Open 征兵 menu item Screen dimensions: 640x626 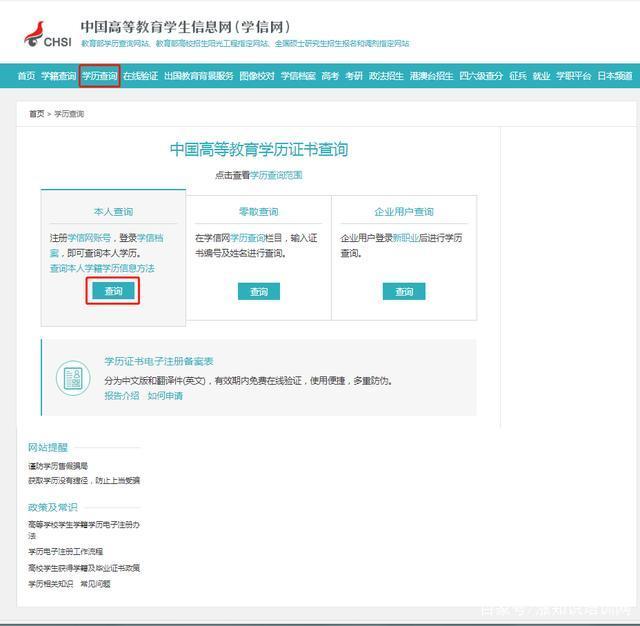pos(518,76)
